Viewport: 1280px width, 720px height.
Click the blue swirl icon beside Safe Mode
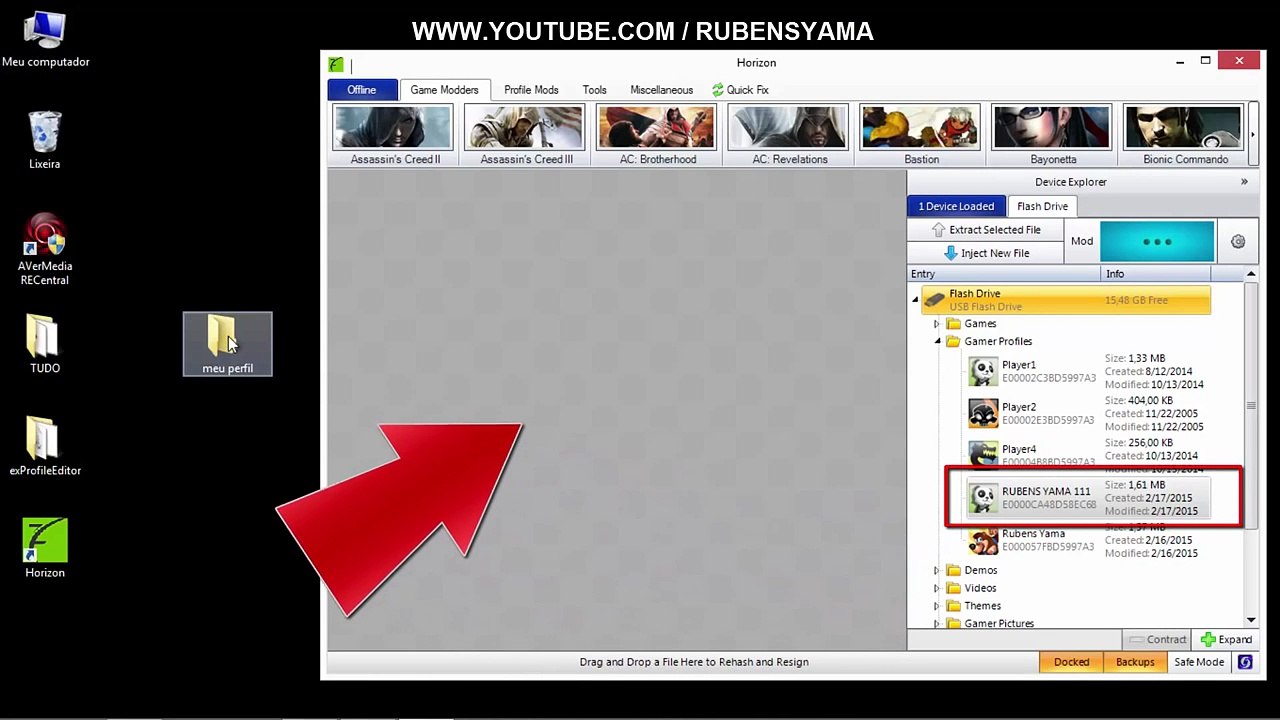(x=1245, y=662)
